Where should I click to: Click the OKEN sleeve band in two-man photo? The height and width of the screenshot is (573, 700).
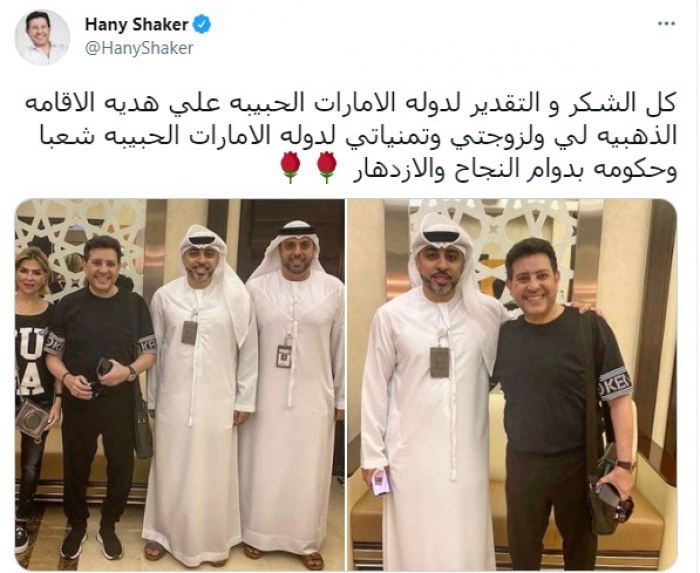614,385
